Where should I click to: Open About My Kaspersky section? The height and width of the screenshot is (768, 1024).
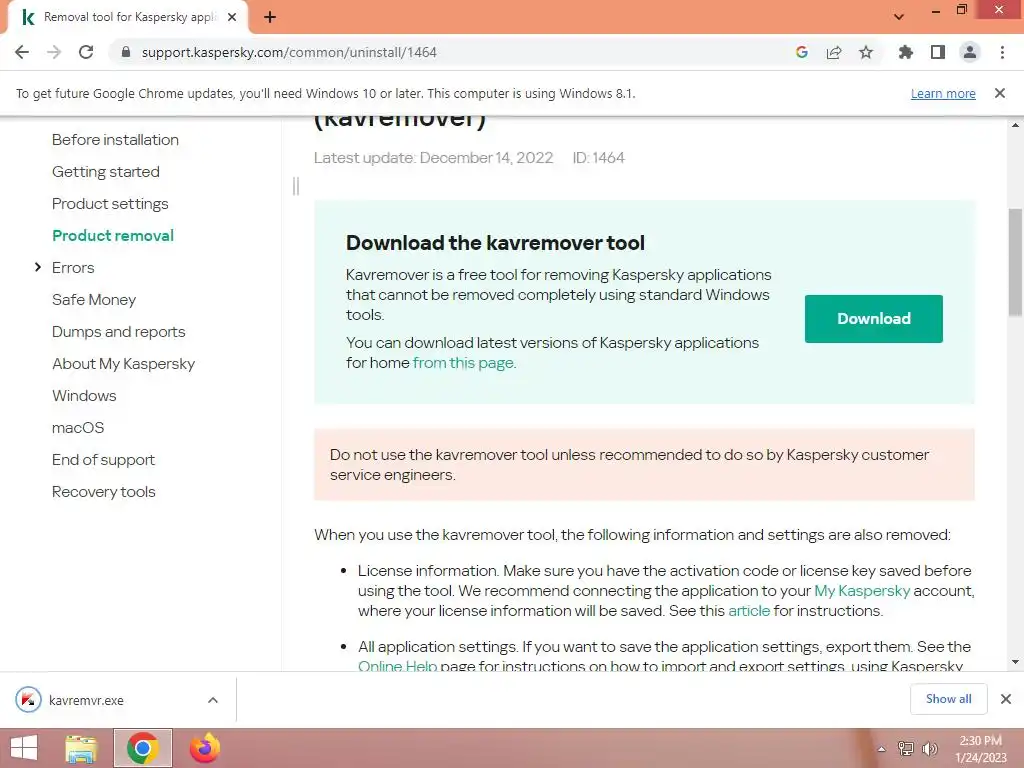pyautogui.click(x=123, y=364)
